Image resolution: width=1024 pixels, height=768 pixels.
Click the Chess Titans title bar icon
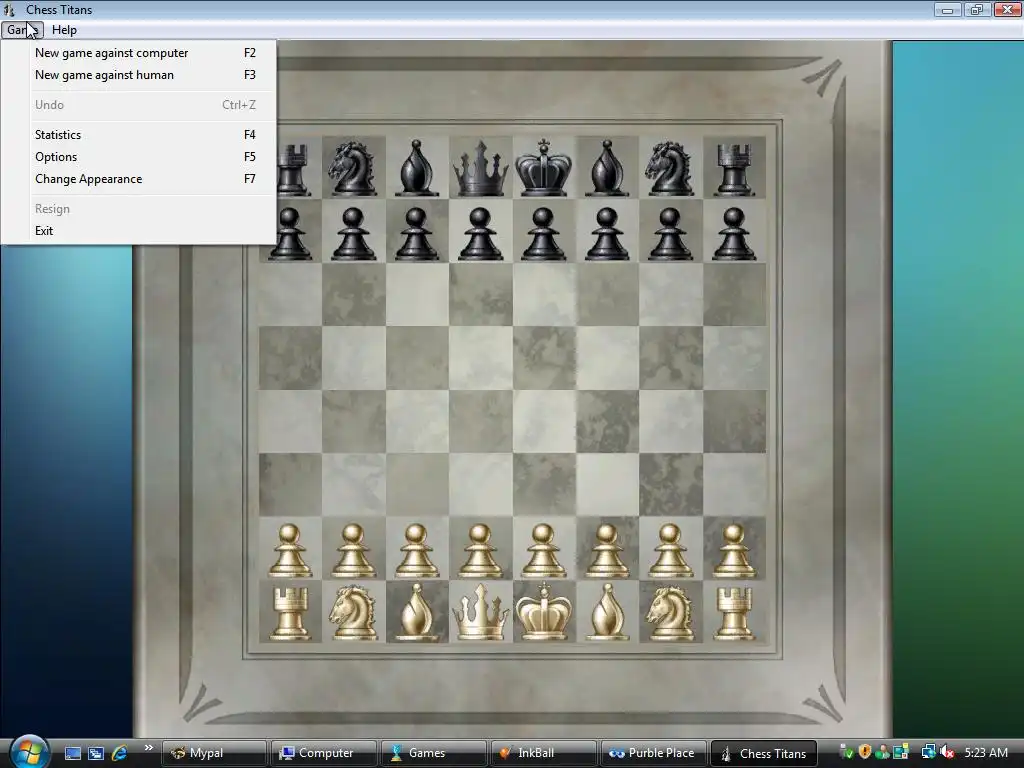pos(9,10)
